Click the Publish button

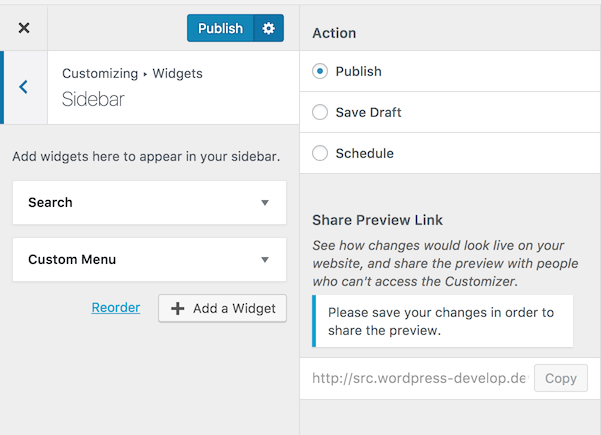[220, 28]
